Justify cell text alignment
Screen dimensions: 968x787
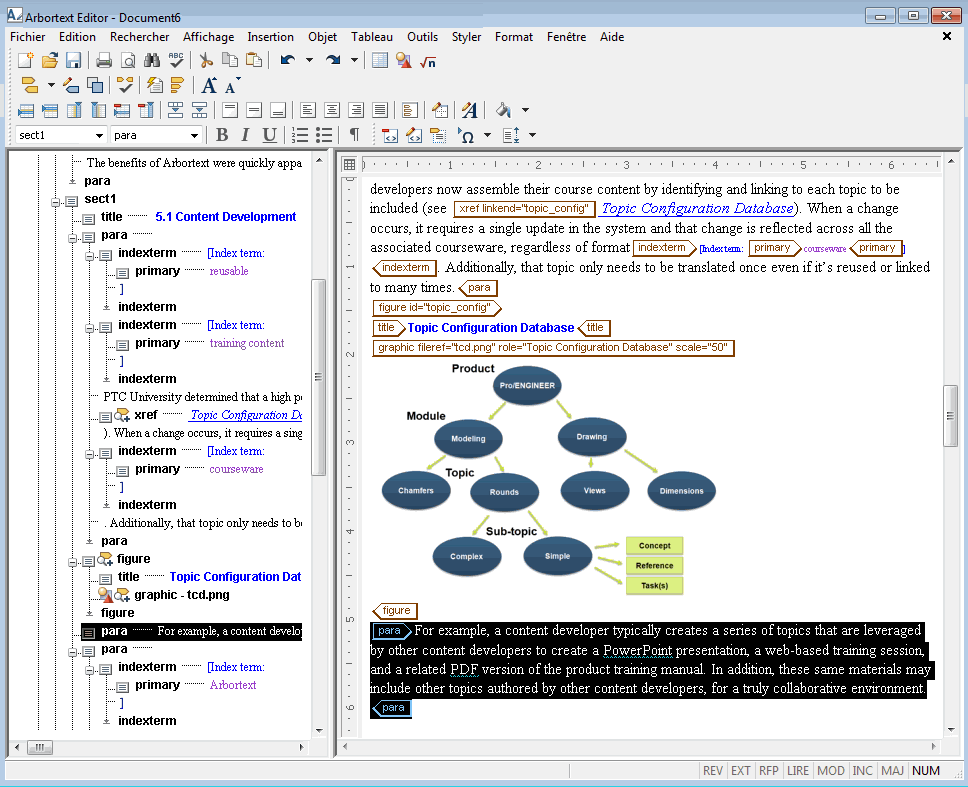tap(380, 110)
